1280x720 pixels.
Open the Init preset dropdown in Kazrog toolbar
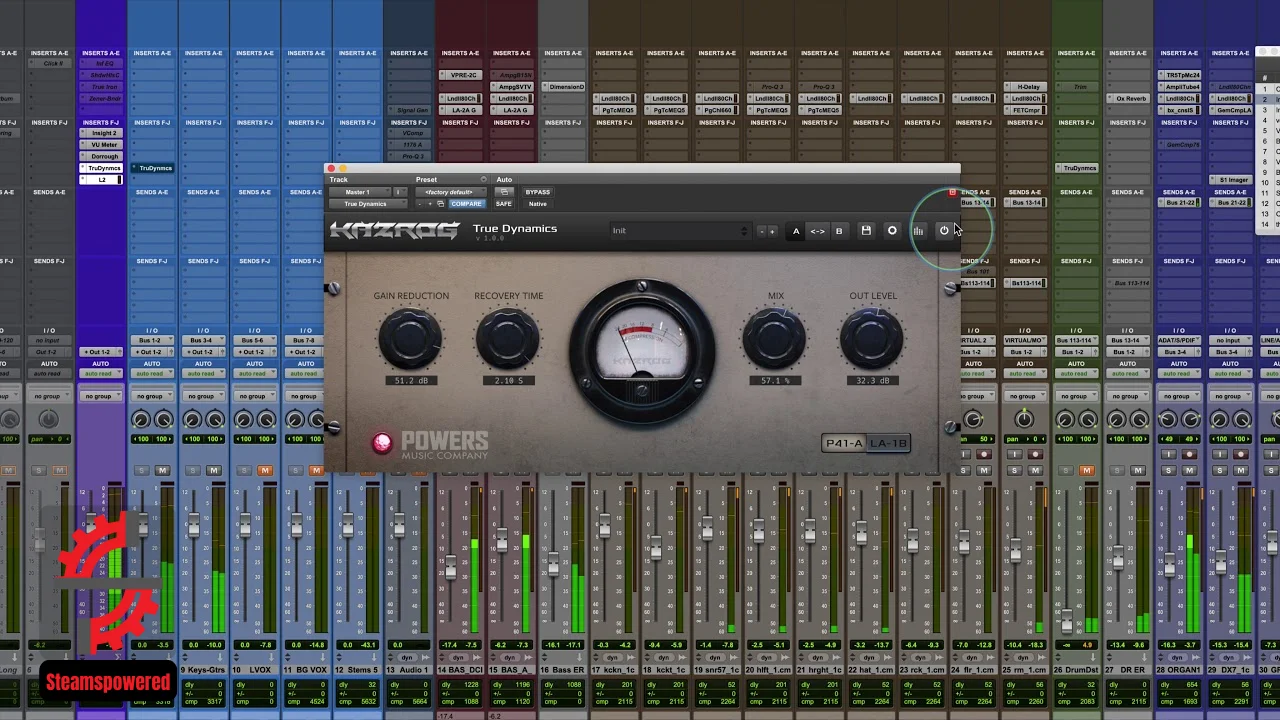coord(681,231)
